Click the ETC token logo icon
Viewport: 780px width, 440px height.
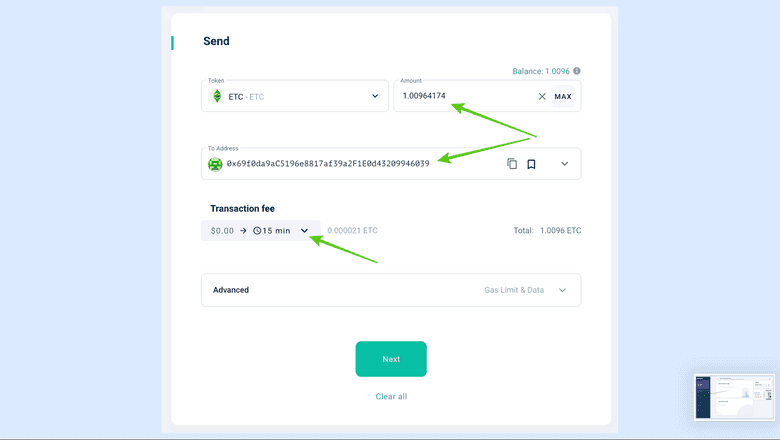(216, 96)
